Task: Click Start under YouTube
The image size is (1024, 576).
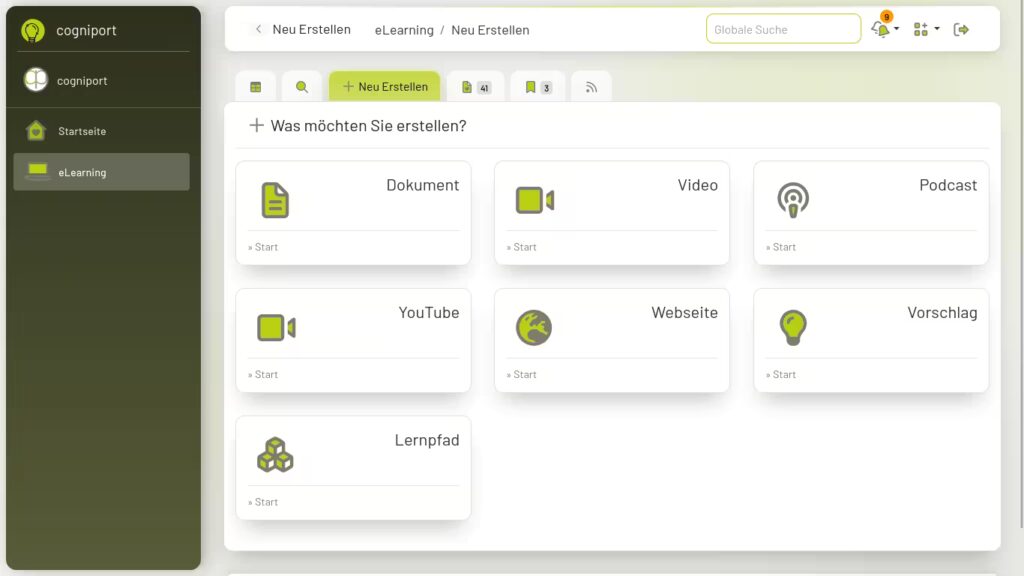Action: pos(263,374)
